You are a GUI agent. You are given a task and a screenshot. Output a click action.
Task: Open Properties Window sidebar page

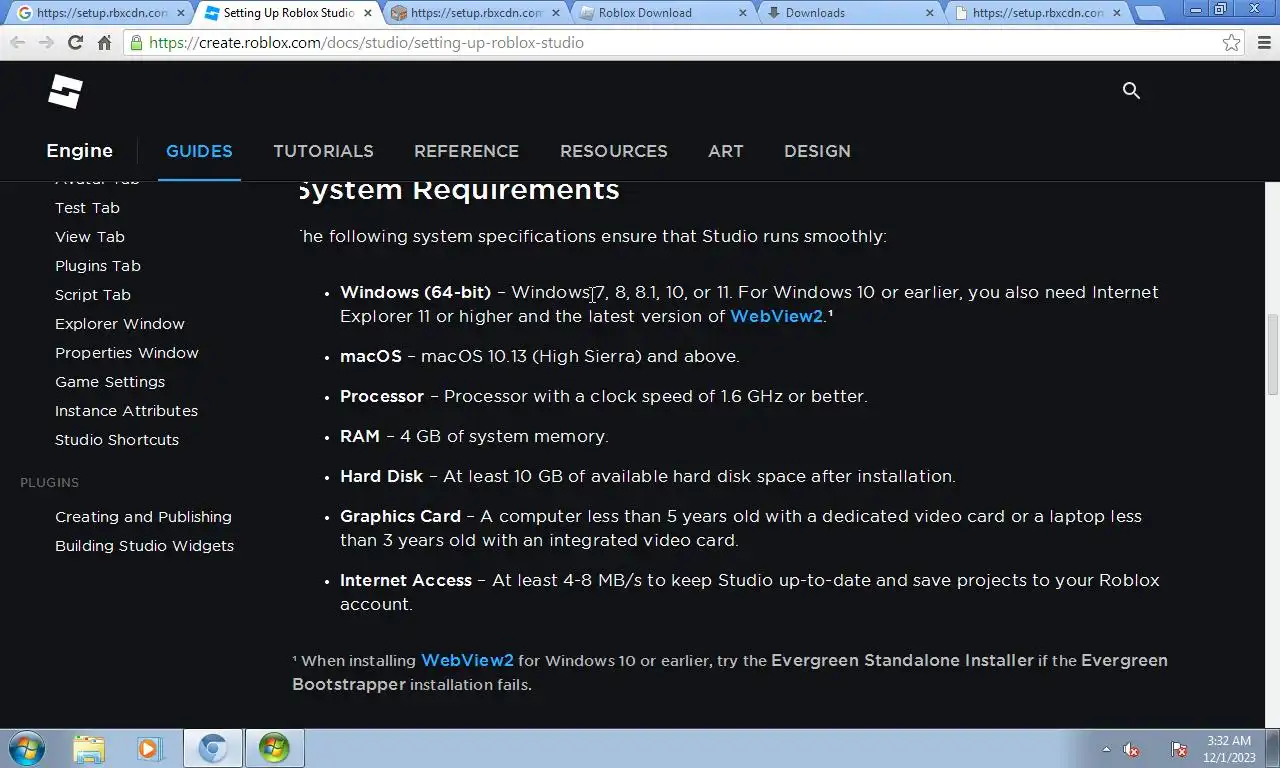coord(127,353)
